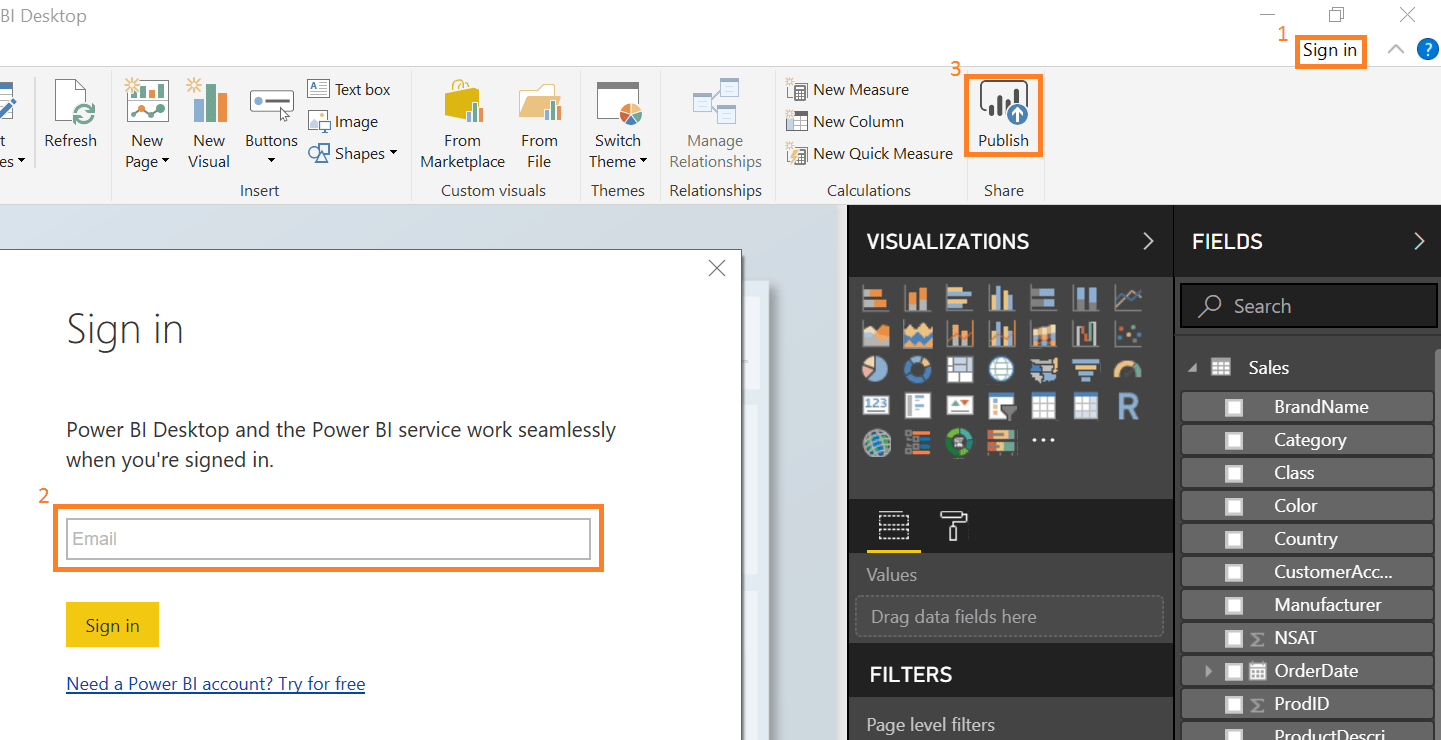1441x740 pixels.
Task: Select the Line chart visualization
Action: [x=1128, y=298]
